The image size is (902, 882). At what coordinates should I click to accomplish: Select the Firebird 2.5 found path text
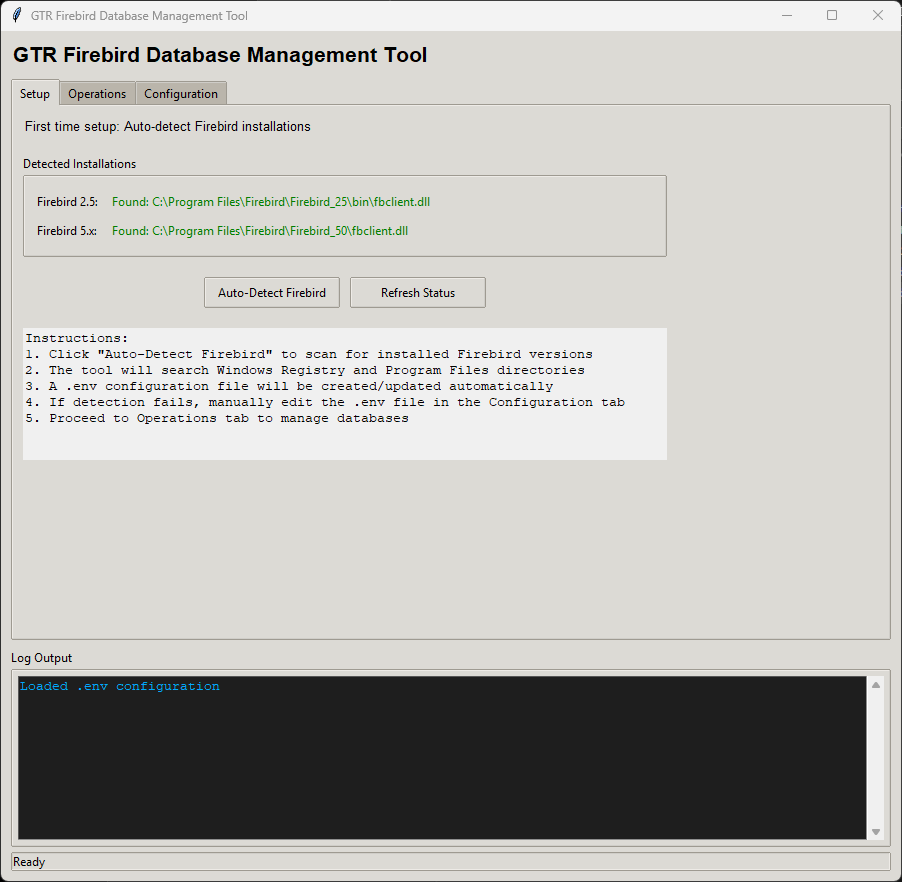270,202
